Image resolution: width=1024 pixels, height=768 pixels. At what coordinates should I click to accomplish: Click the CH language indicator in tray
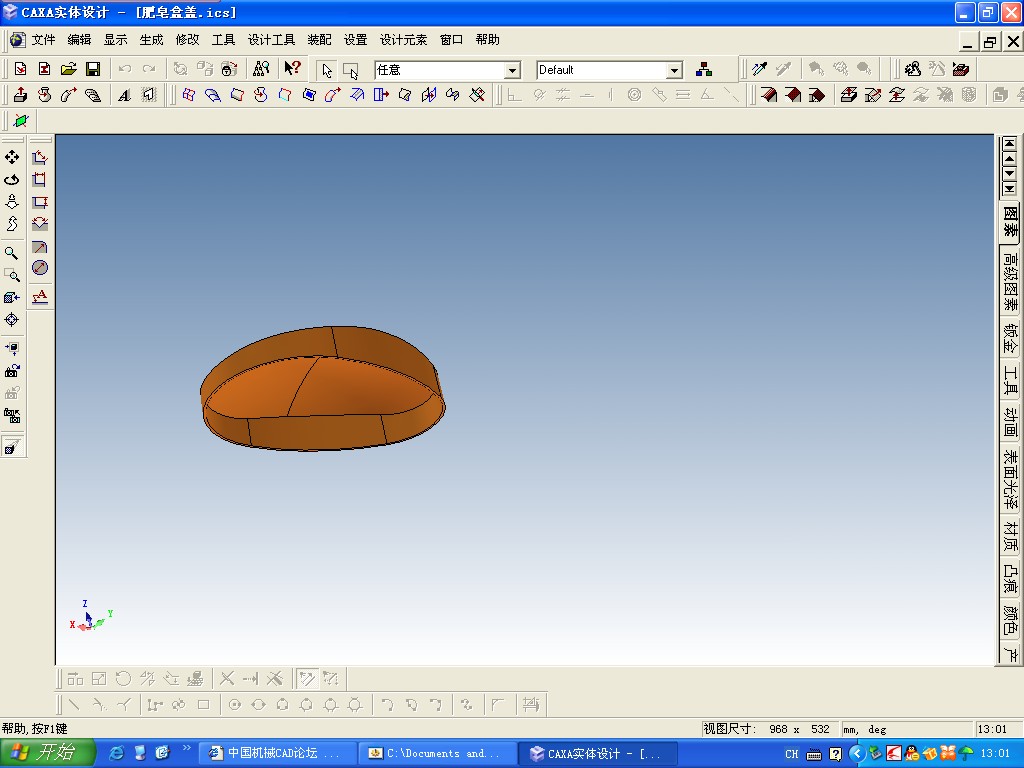click(792, 754)
